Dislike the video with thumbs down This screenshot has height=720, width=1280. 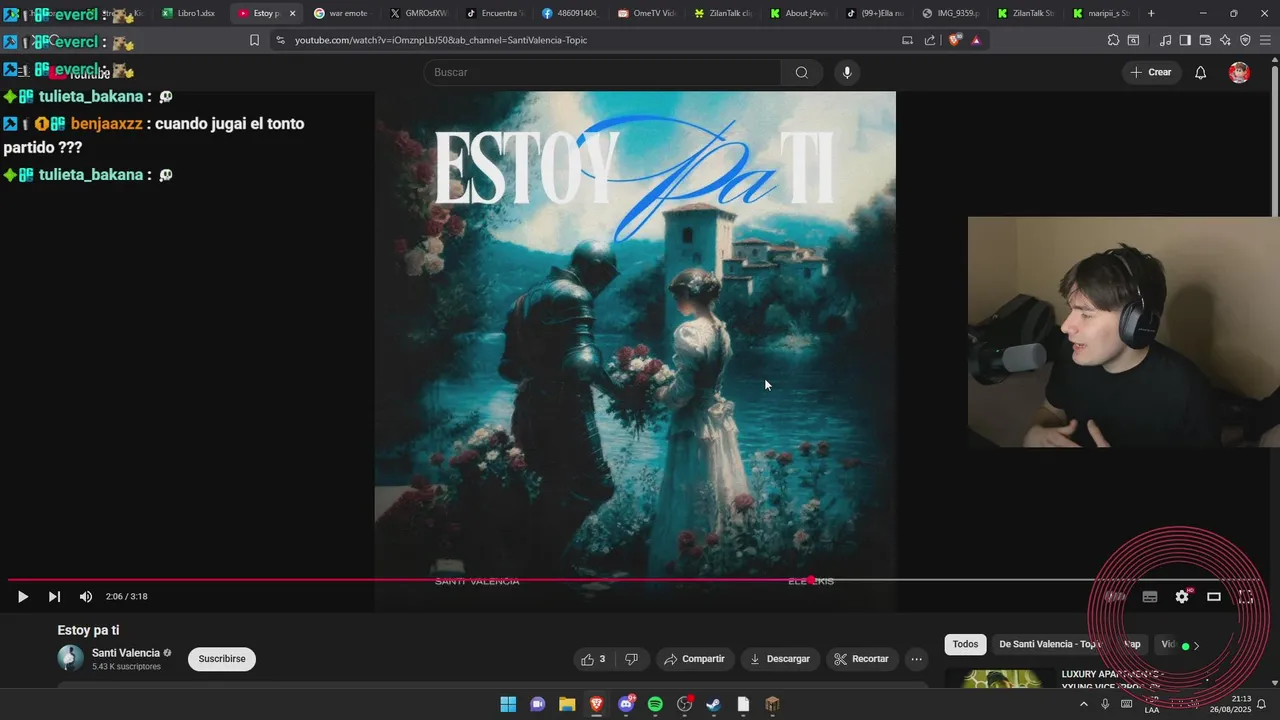tap(631, 659)
